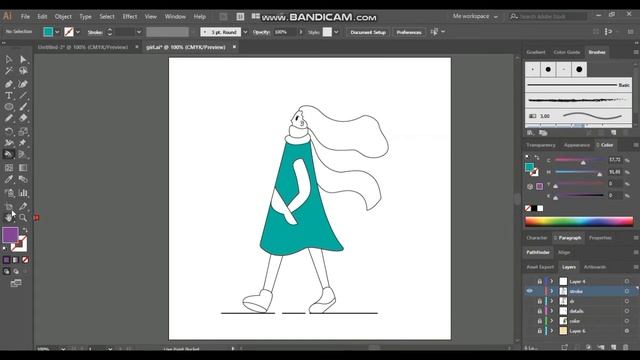This screenshot has width=640, height=360.
Task: Expand the details layer
Action: coord(551,311)
